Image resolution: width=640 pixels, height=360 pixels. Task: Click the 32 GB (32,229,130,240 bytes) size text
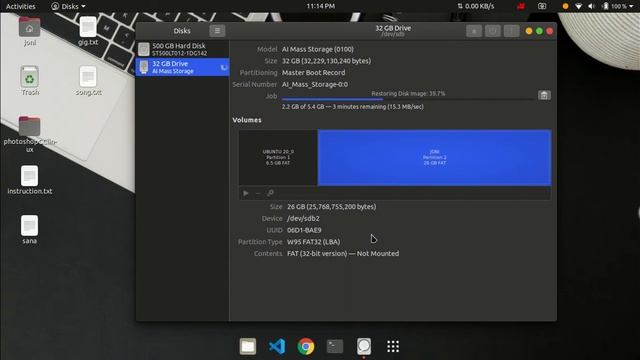pos(327,61)
